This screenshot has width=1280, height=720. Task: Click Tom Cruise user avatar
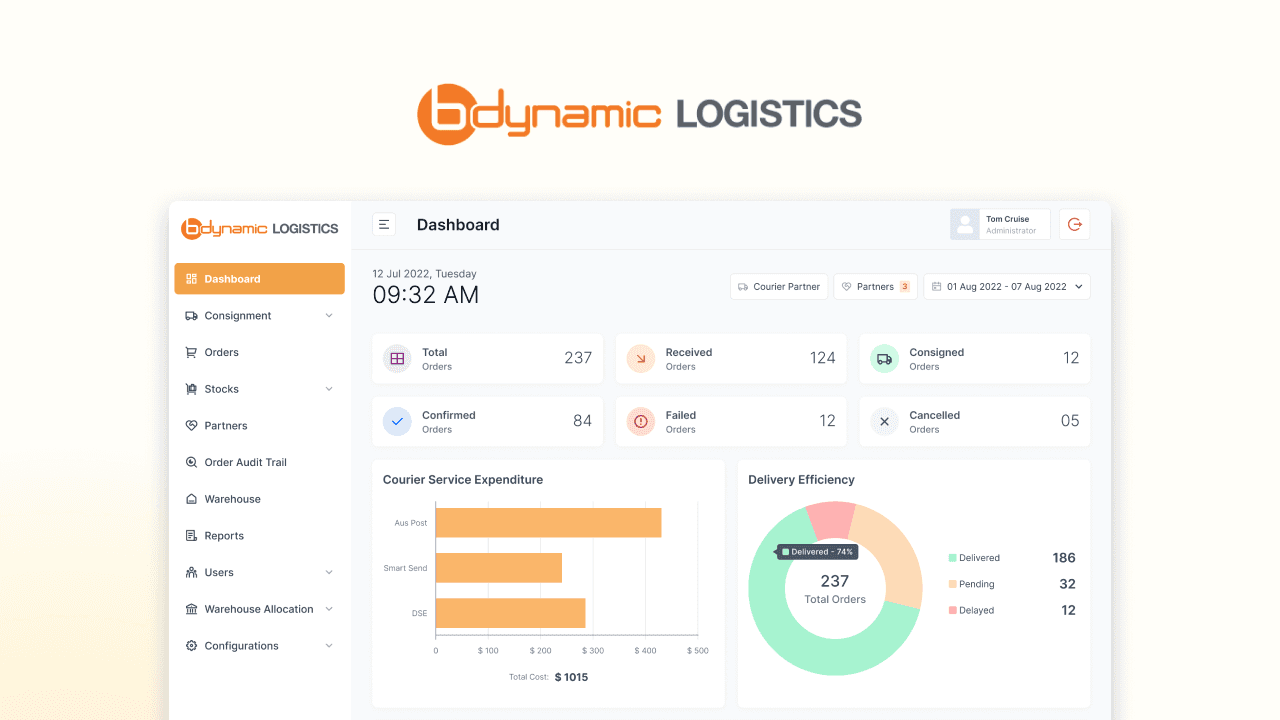click(x=965, y=225)
